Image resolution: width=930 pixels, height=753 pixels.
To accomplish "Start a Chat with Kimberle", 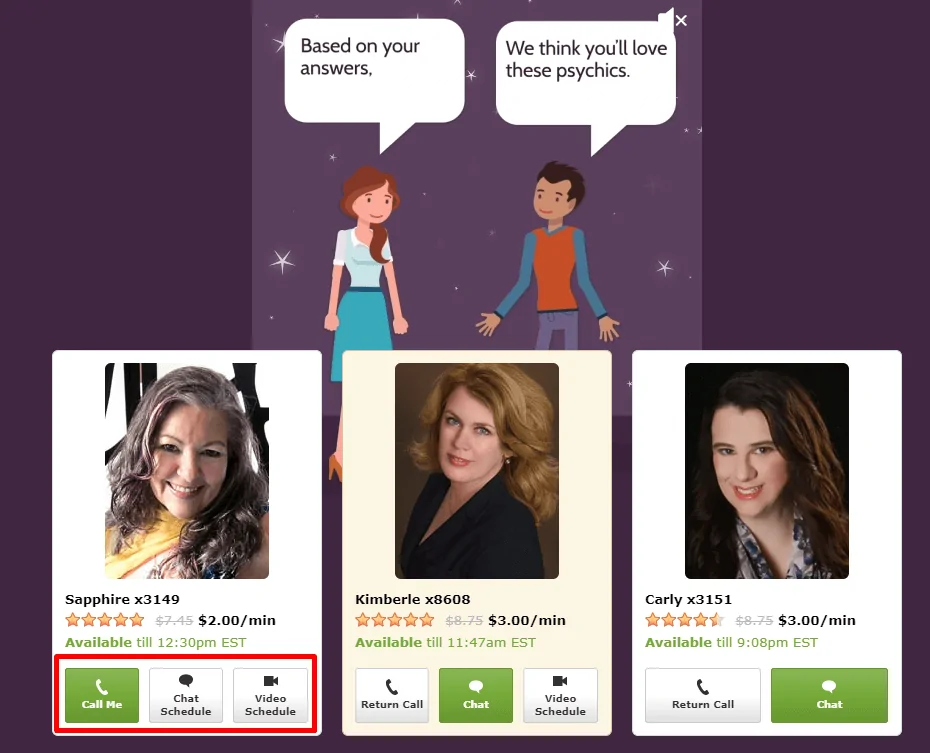I will [x=476, y=695].
